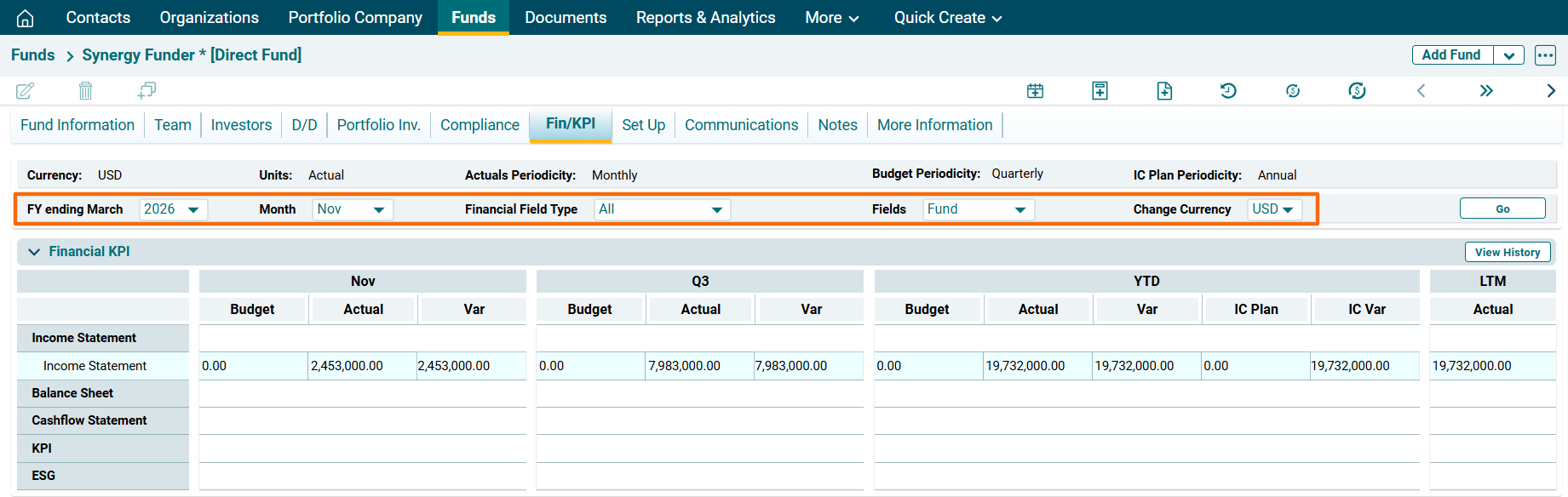Click the duplicate record icon

click(x=146, y=90)
